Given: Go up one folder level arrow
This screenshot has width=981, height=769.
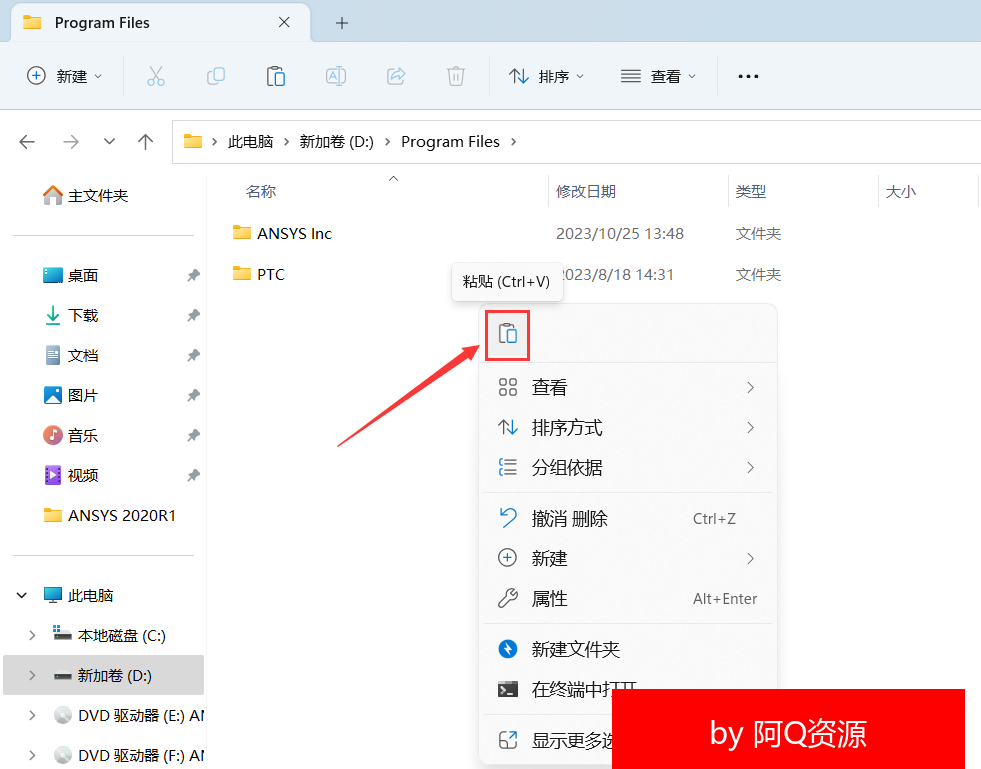Looking at the screenshot, I should (x=145, y=142).
